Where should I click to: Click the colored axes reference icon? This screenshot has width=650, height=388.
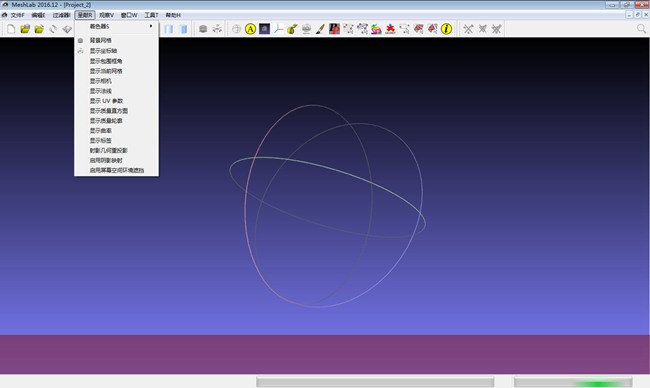point(278,29)
